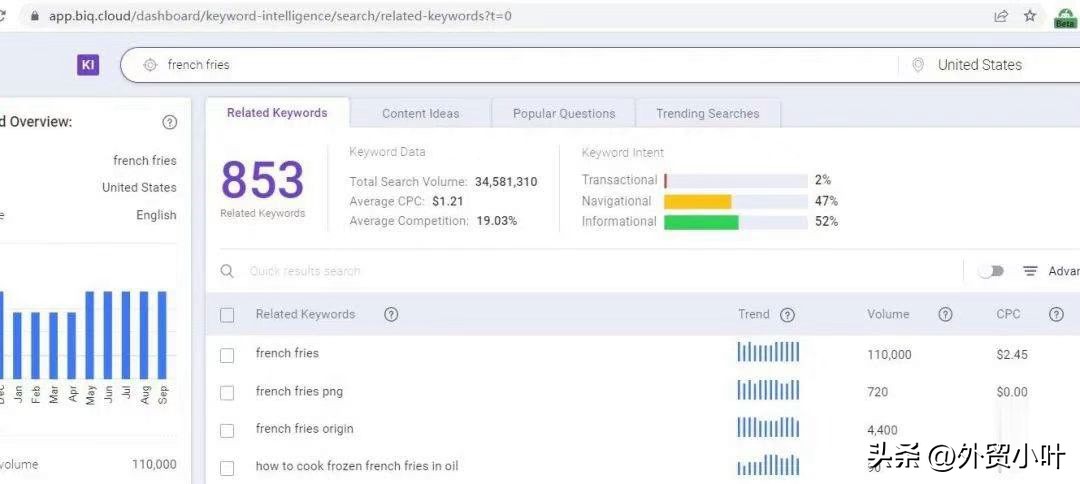The image size is (1080, 484).
Task: Click the Trend column help icon
Action: [x=787, y=315]
